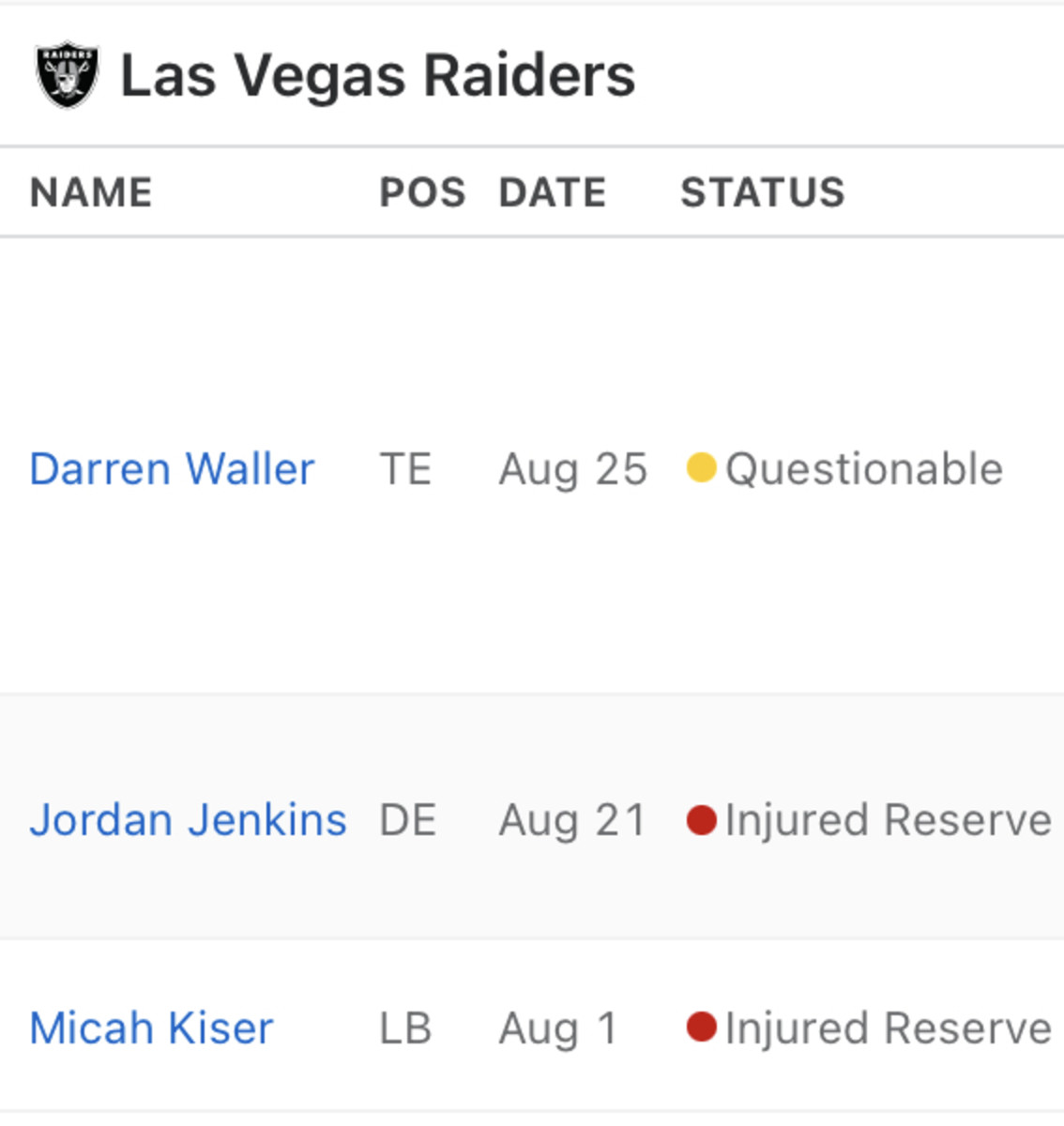Click Micah Kiser's Injured Reserve status text

[888, 1027]
